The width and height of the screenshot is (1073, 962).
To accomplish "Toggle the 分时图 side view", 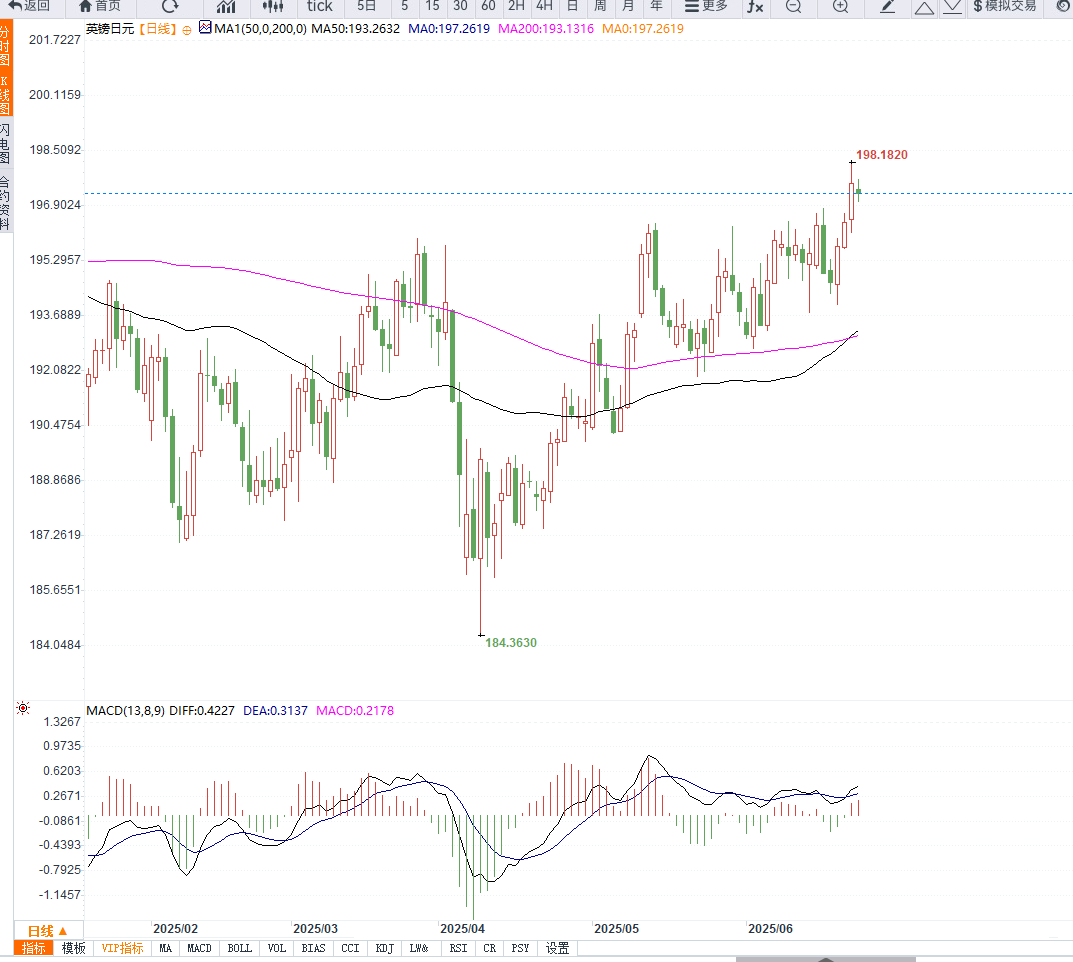I will pyautogui.click(x=5, y=47).
